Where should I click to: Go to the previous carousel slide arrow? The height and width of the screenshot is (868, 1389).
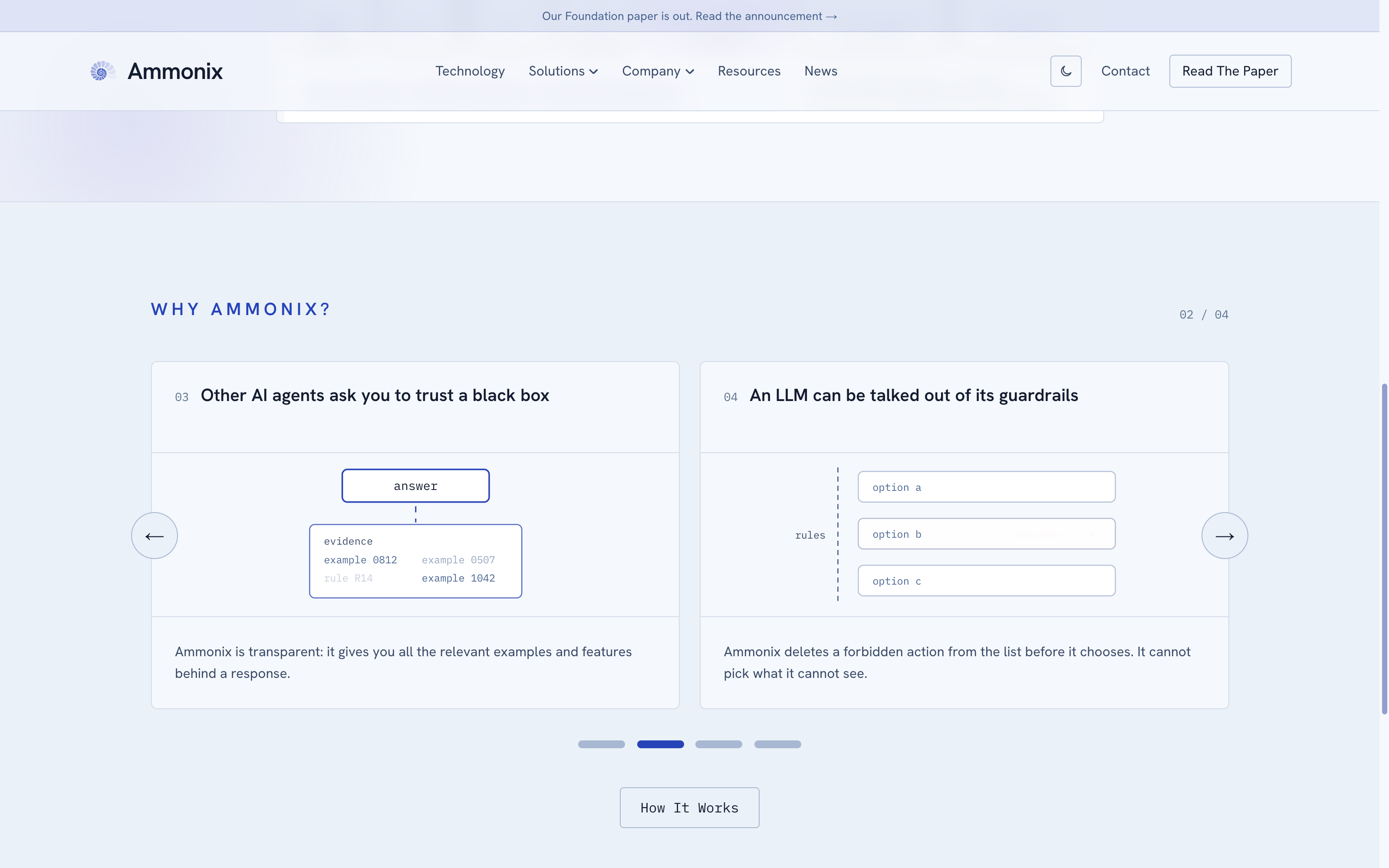tap(155, 536)
